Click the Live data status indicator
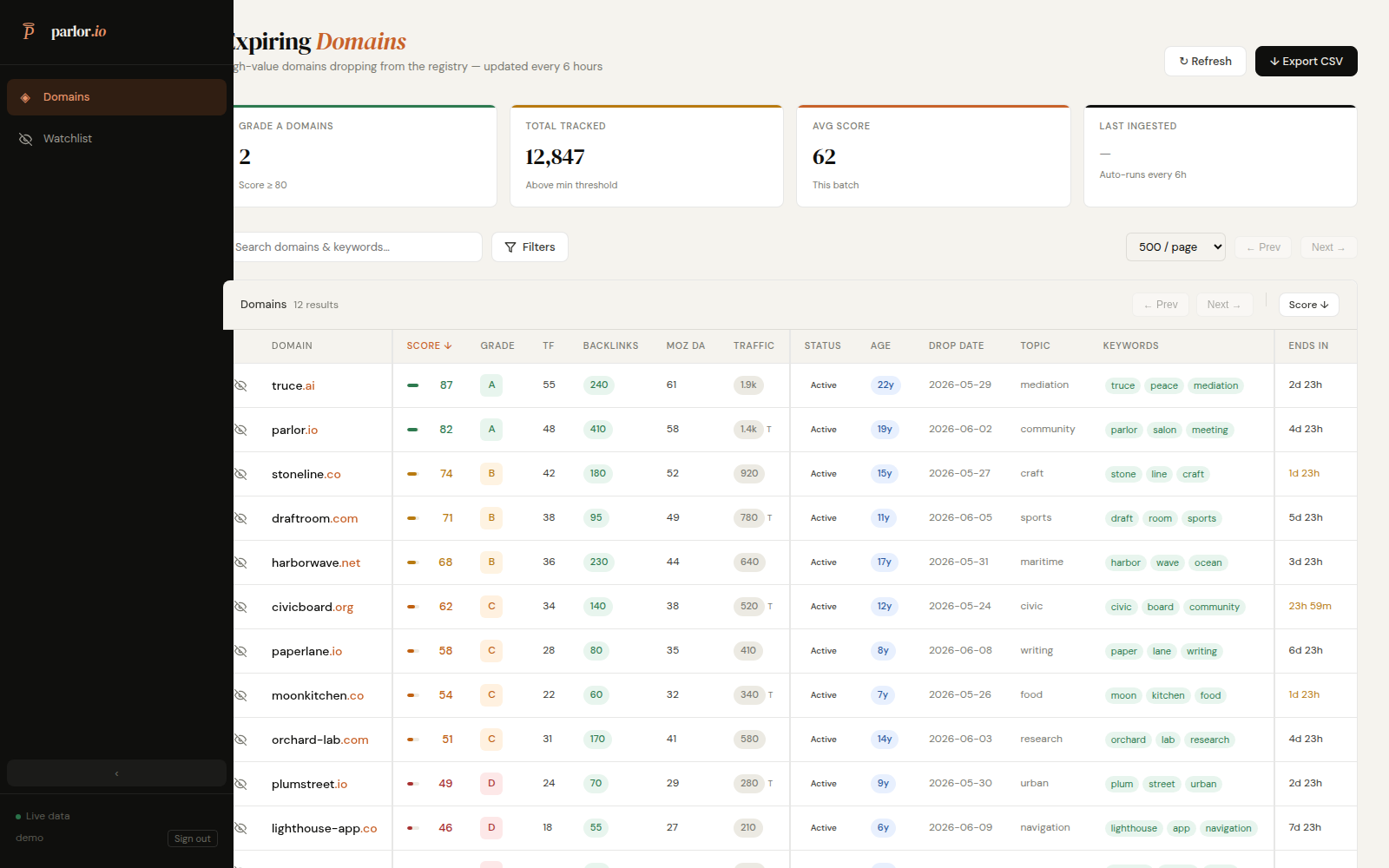The width and height of the screenshot is (1389, 868). 43,816
